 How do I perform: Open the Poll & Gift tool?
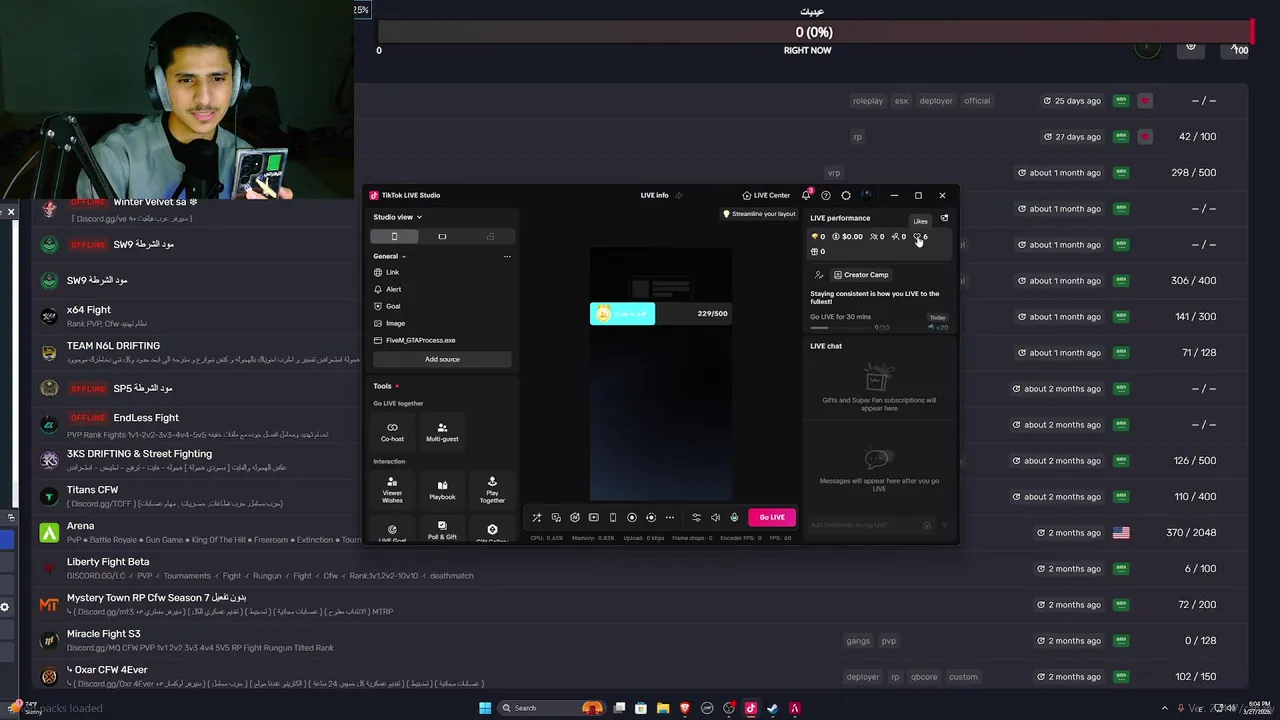[x=442, y=531]
